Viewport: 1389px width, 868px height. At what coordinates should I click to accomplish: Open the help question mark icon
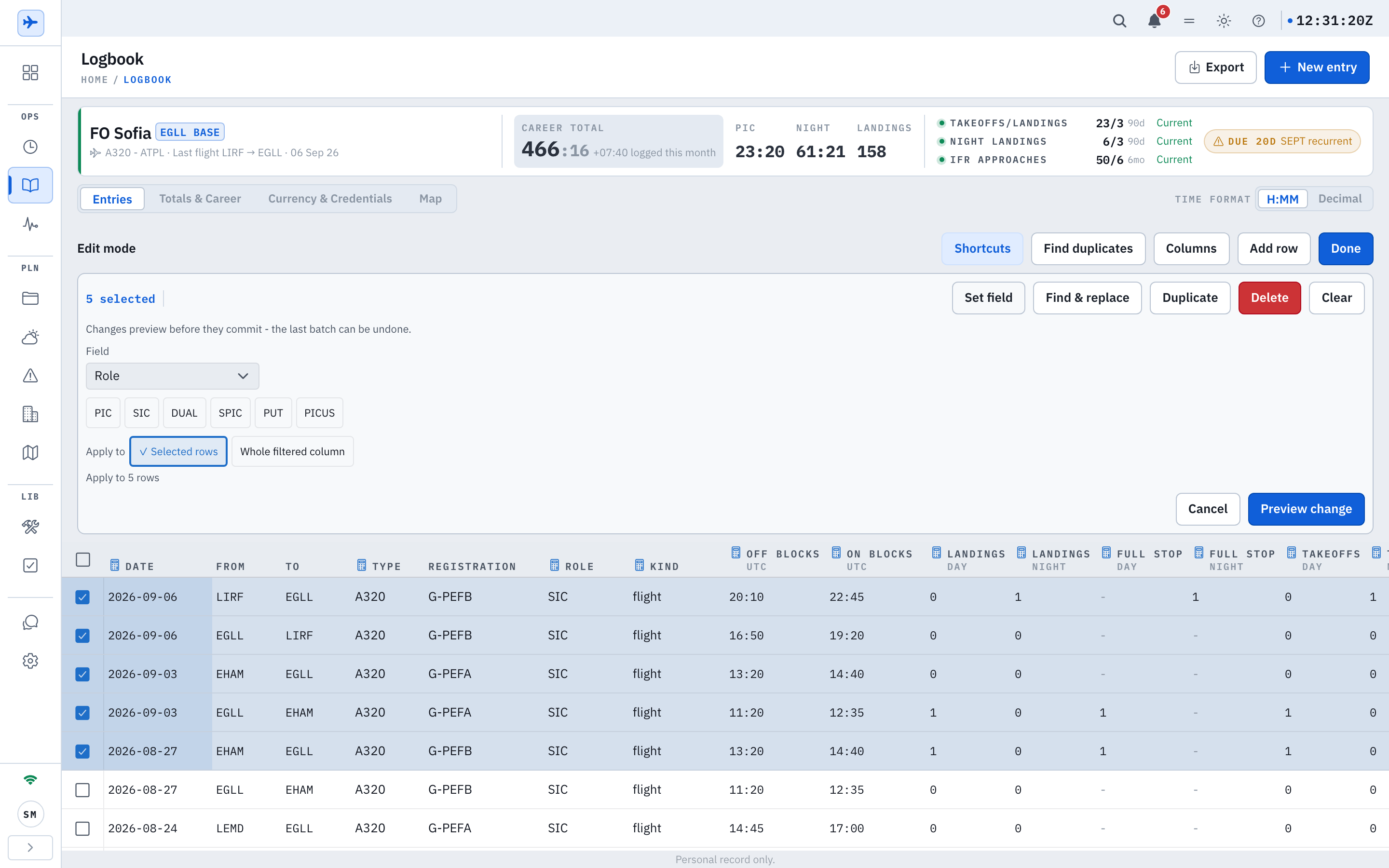1258,21
